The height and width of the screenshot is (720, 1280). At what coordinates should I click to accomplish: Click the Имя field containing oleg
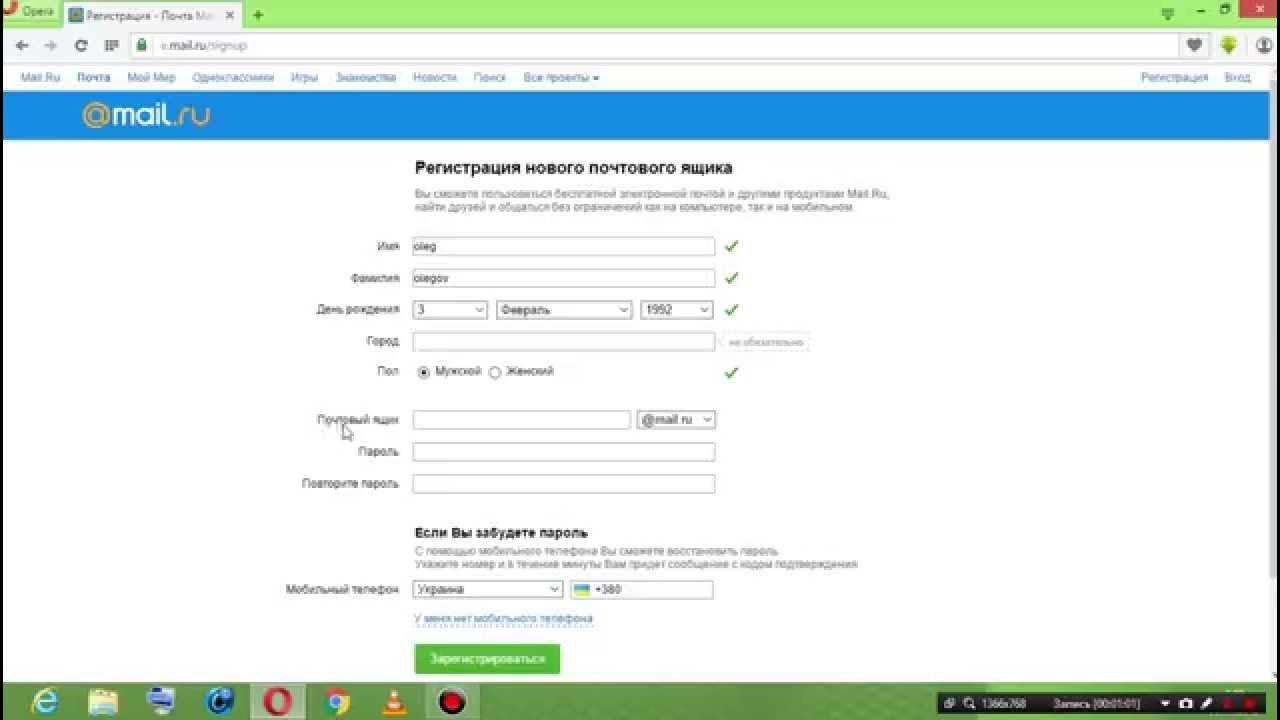click(564, 246)
